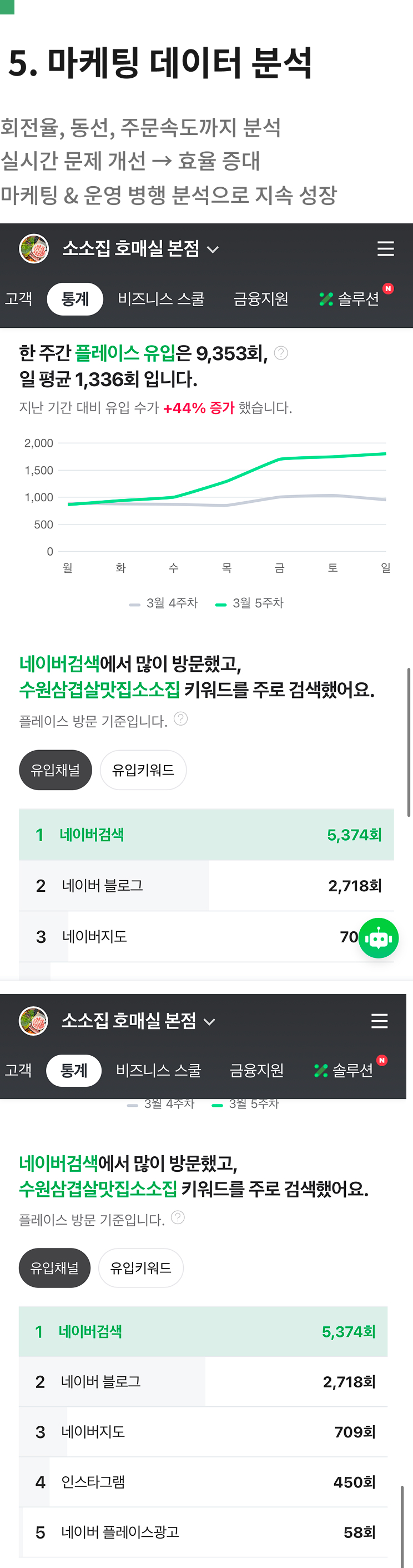Open the lower 금융지원 tab
This screenshot has width=413, height=1568.
click(256, 1071)
